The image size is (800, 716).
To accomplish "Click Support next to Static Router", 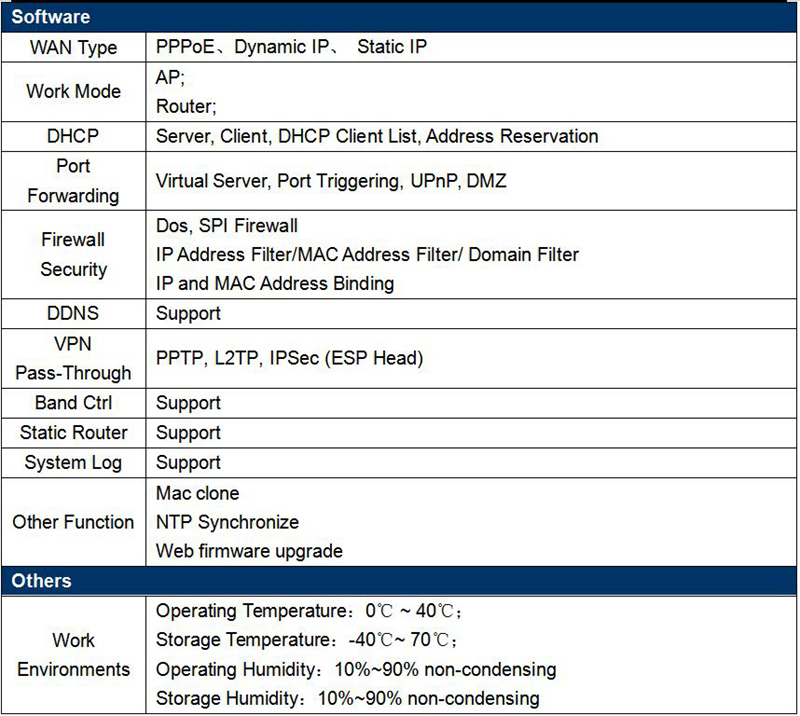I will click(x=188, y=433).
